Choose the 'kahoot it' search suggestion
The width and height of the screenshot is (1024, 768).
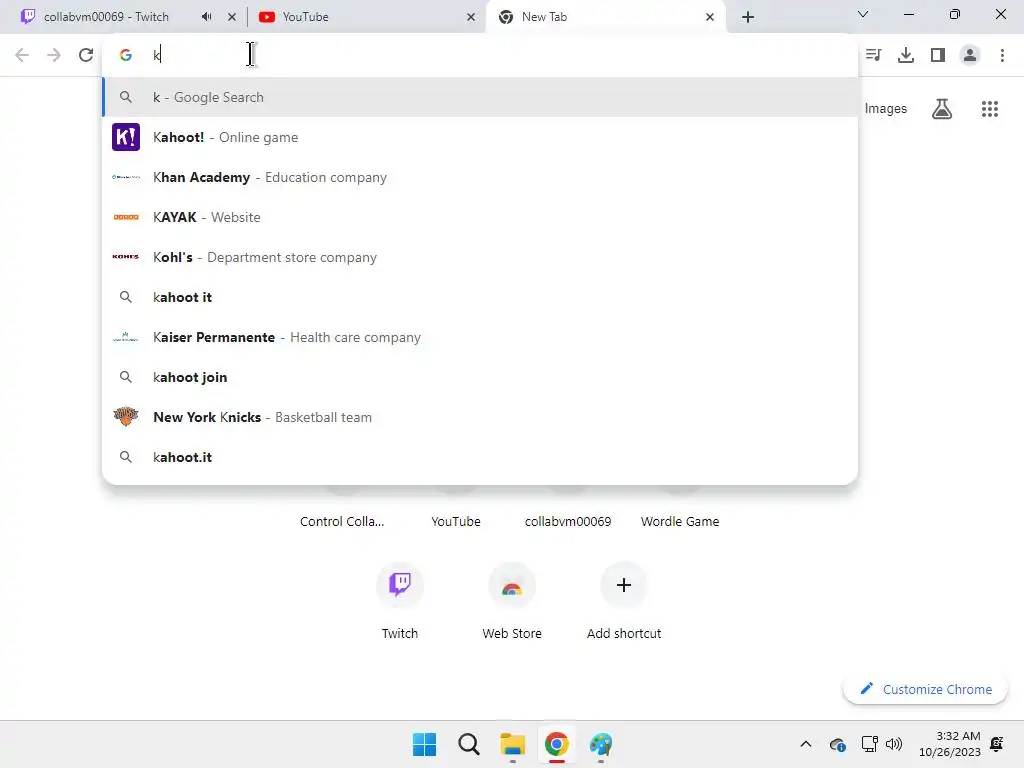[x=480, y=297]
